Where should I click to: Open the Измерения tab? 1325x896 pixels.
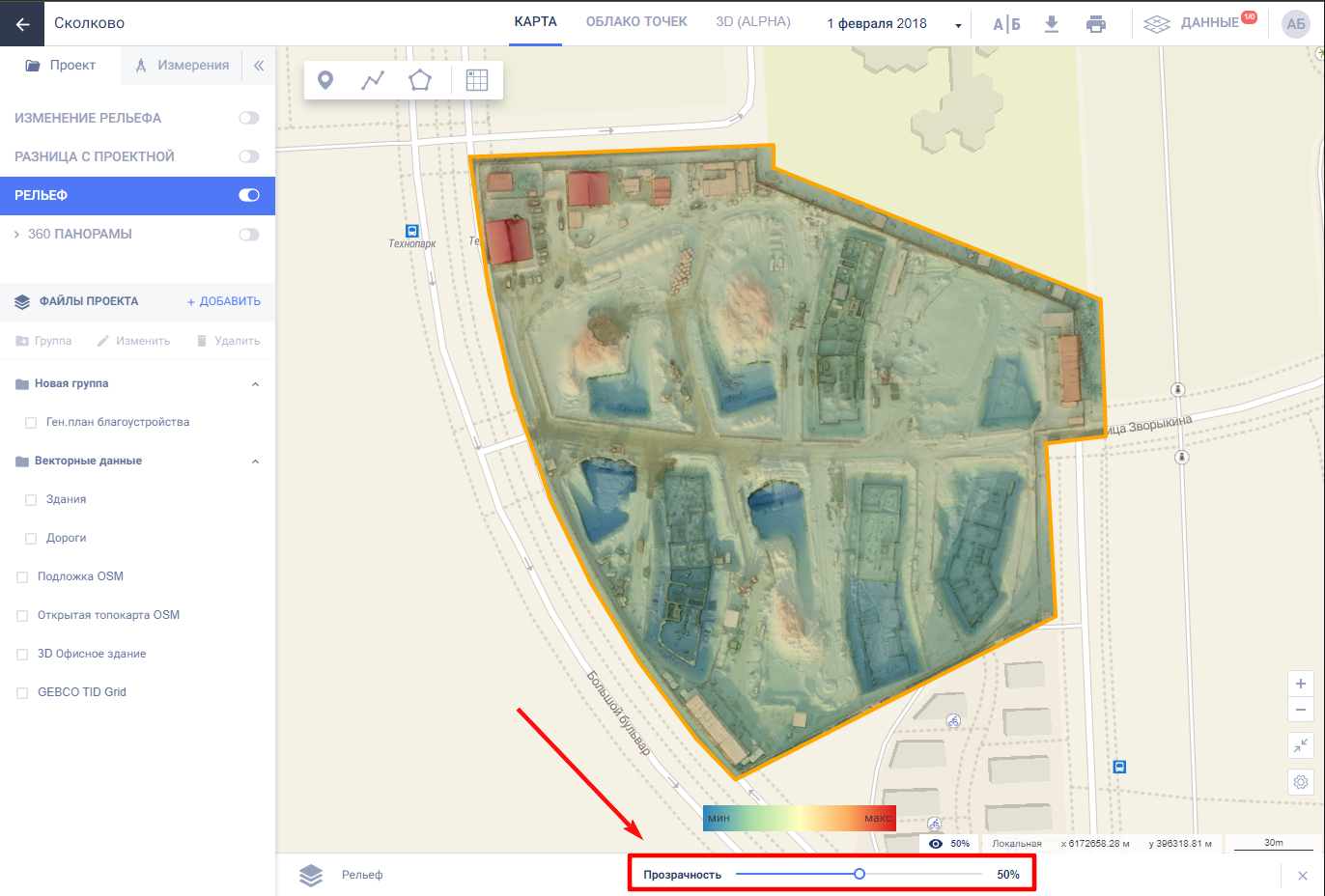[x=183, y=66]
